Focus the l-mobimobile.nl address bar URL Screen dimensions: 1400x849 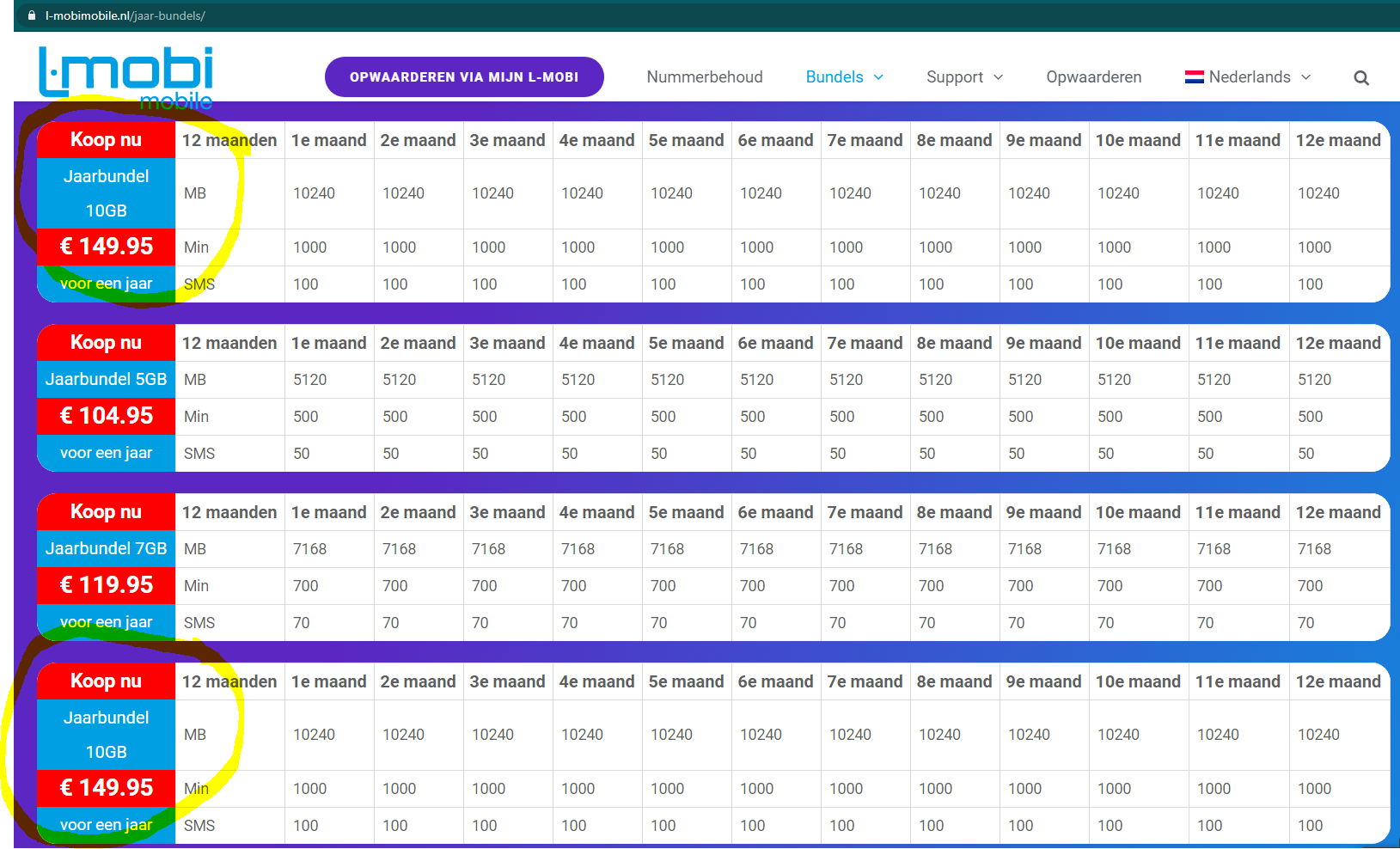pyautogui.click(x=125, y=15)
